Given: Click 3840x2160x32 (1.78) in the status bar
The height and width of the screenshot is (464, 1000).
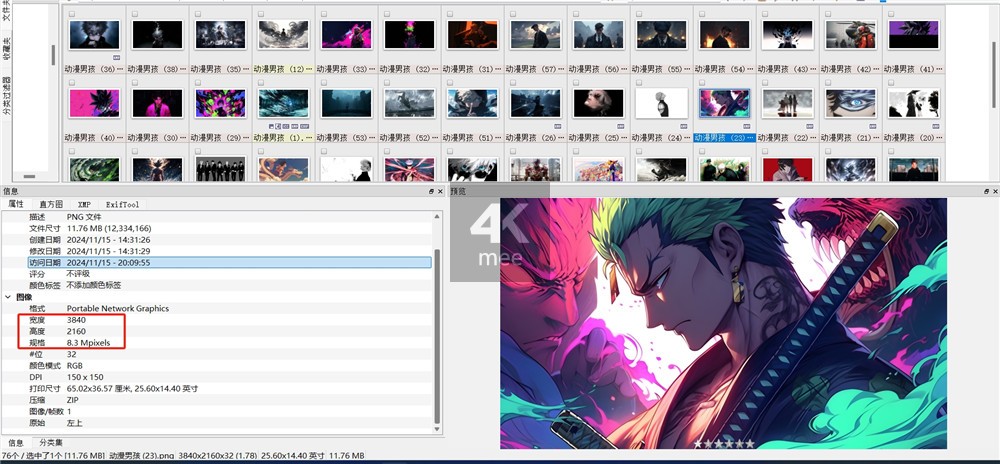Looking at the screenshot, I should (215, 456).
